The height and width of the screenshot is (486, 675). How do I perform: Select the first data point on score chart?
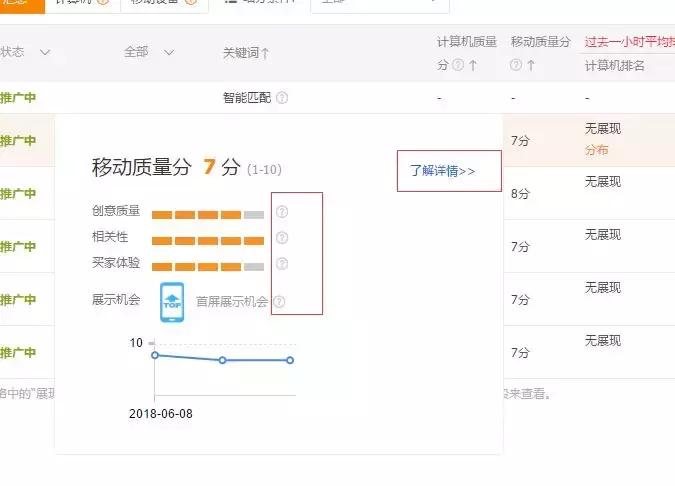[x=155, y=355]
